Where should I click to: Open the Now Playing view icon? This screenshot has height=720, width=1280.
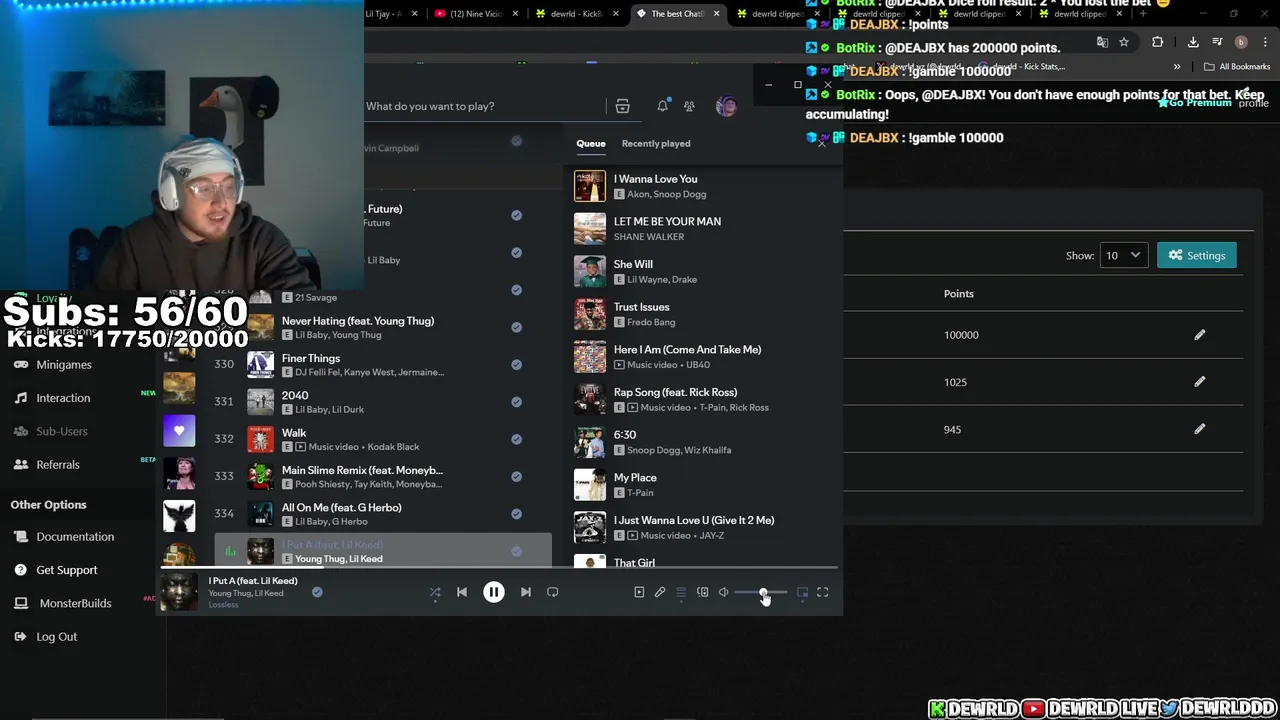[x=639, y=592]
